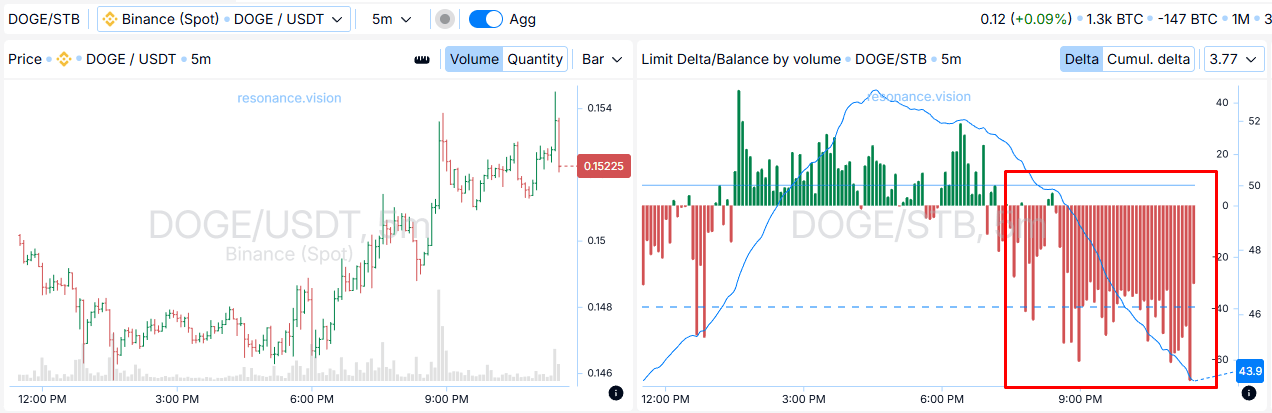The image size is (1272, 413).
Task: Open the Bar chart type dropdown
Action: click(602, 59)
